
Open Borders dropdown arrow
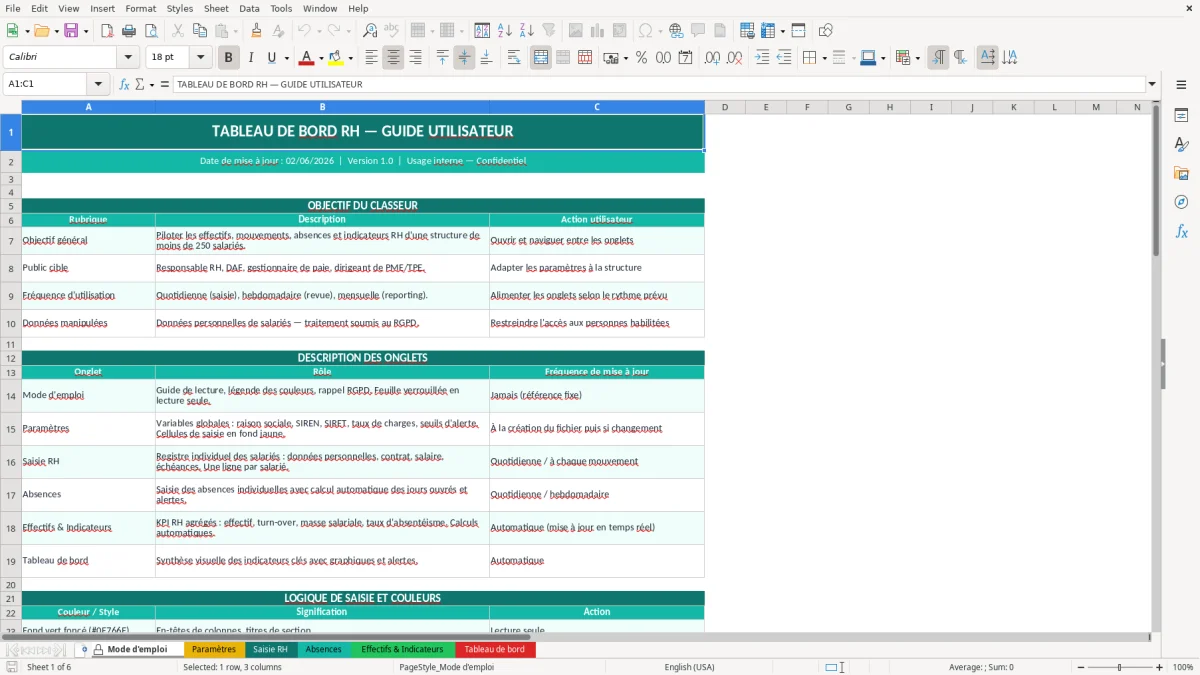click(x=824, y=58)
